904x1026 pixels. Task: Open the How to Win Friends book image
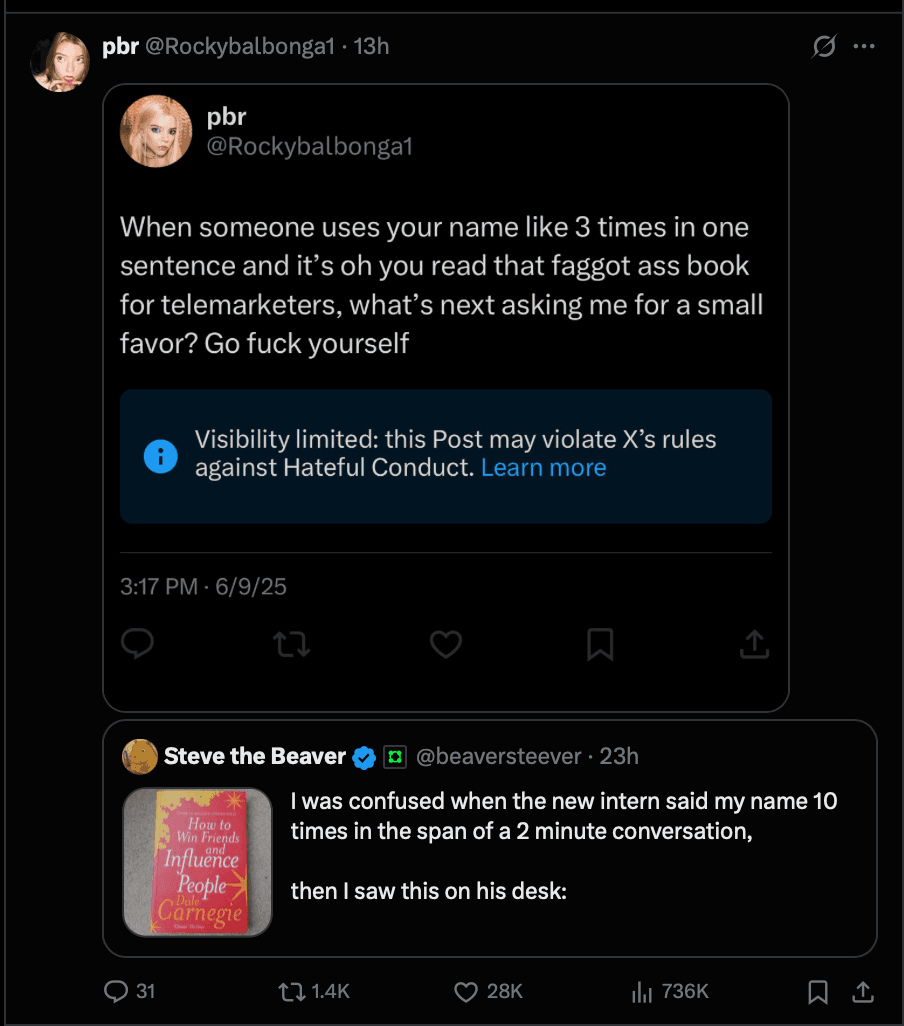coord(198,862)
